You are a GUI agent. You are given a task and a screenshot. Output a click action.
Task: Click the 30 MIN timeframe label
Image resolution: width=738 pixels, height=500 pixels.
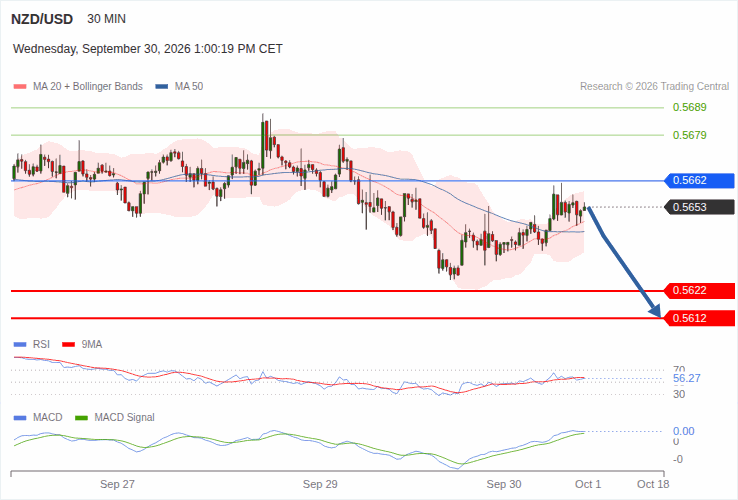point(106,19)
